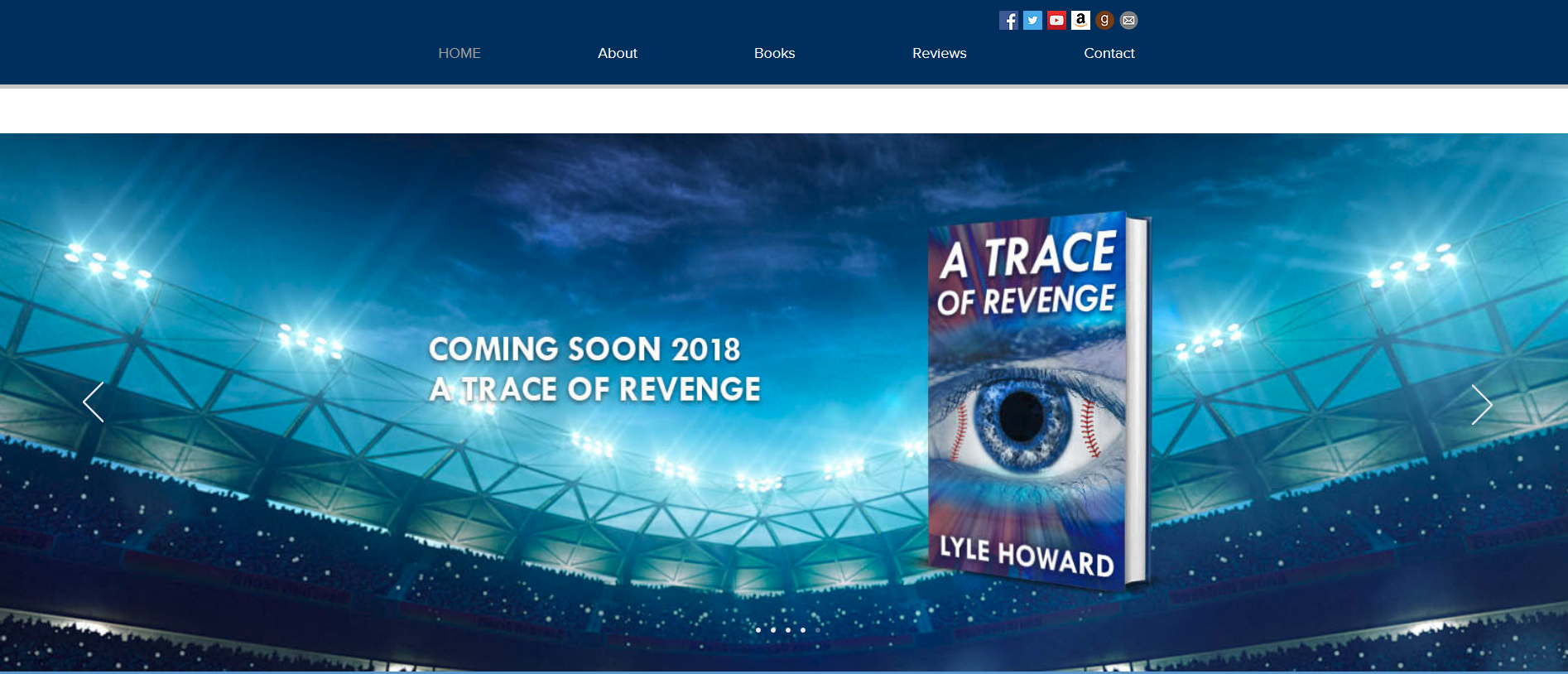The width and height of the screenshot is (1568, 674).
Task: Select the HOME menu item
Action: pos(459,53)
